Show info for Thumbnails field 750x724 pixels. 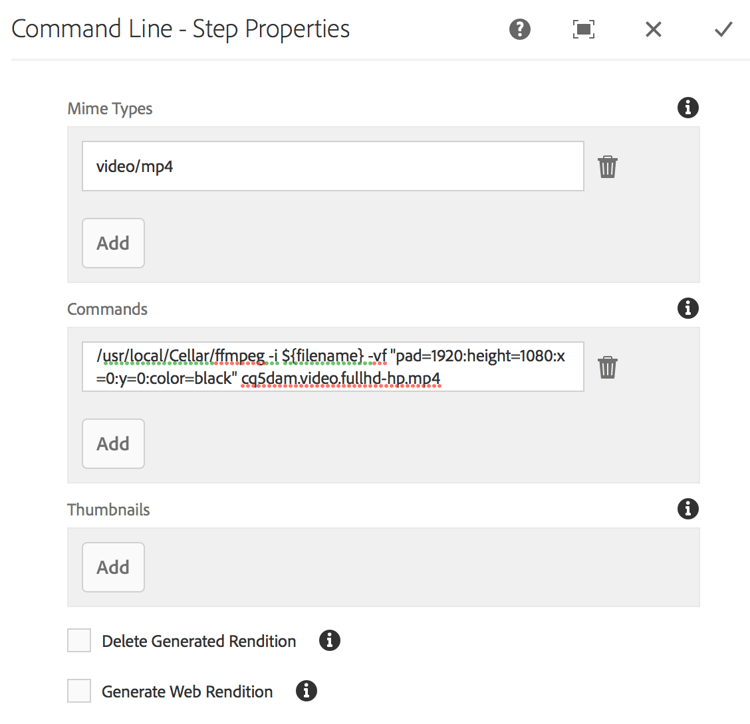point(688,509)
